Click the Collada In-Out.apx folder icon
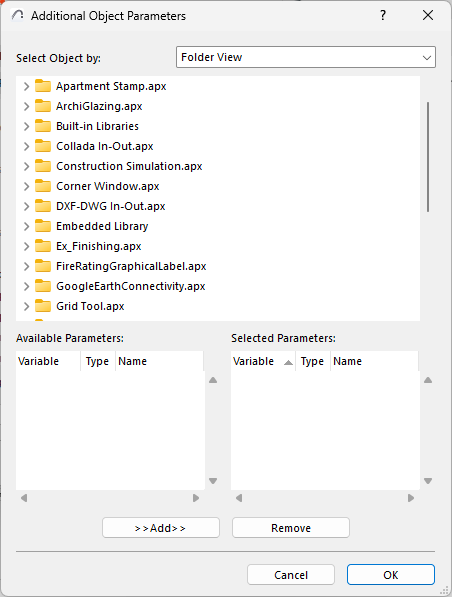 click(43, 146)
